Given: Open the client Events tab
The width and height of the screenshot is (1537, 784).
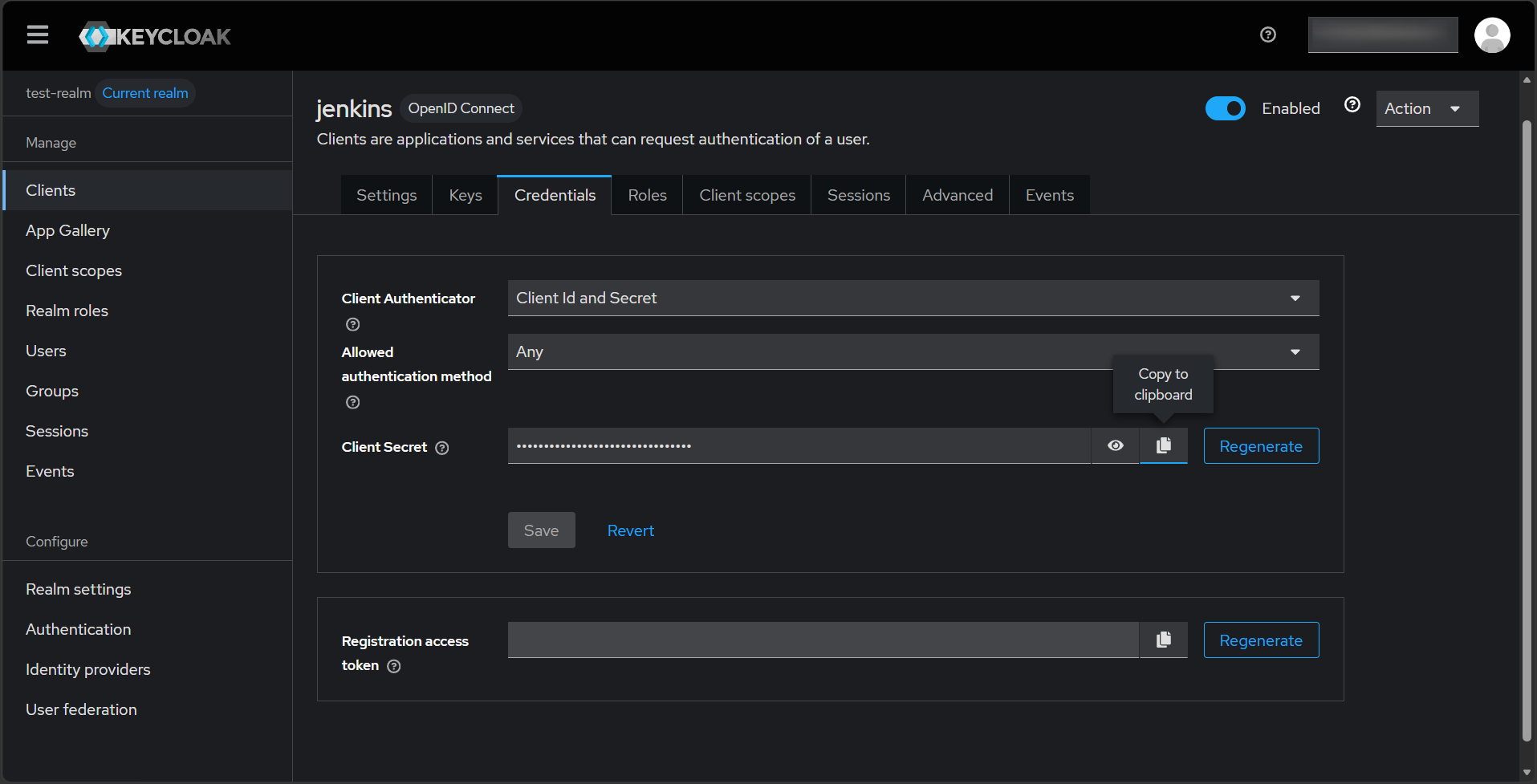Looking at the screenshot, I should coord(1050,195).
